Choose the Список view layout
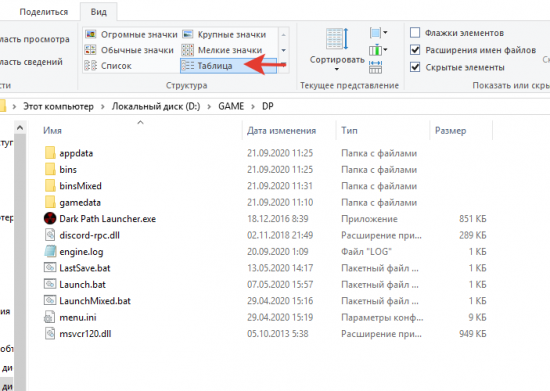This screenshot has height=391, width=550. (x=108, y=66)
